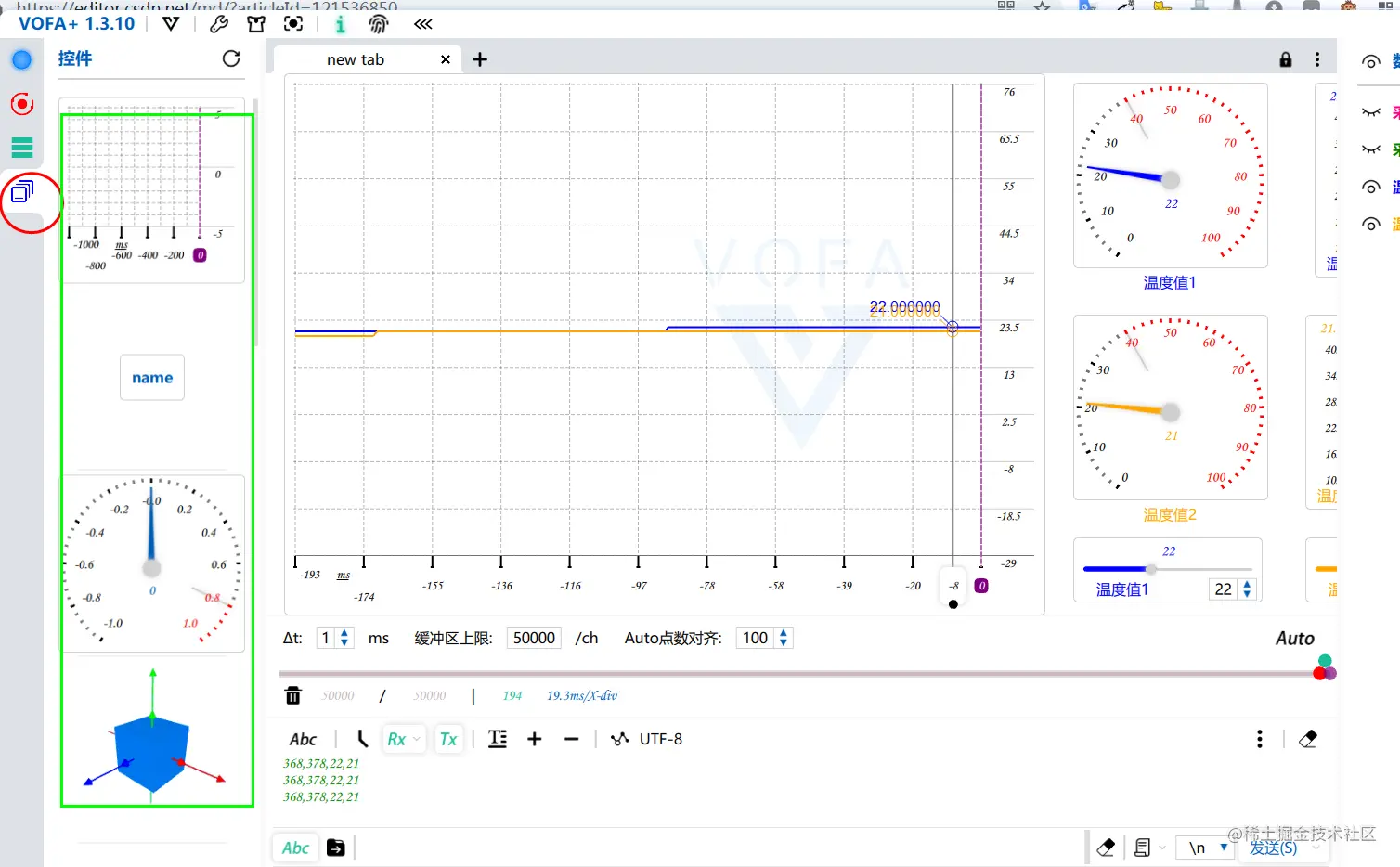Viewport: 1400px width, 867px height.
Task: Click the 温度值2 orange gauge dial
Action: tap(1171, 408)
